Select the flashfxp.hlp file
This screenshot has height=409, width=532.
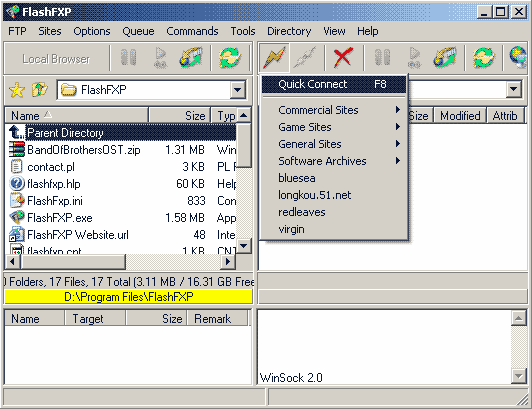coord(121,184)
